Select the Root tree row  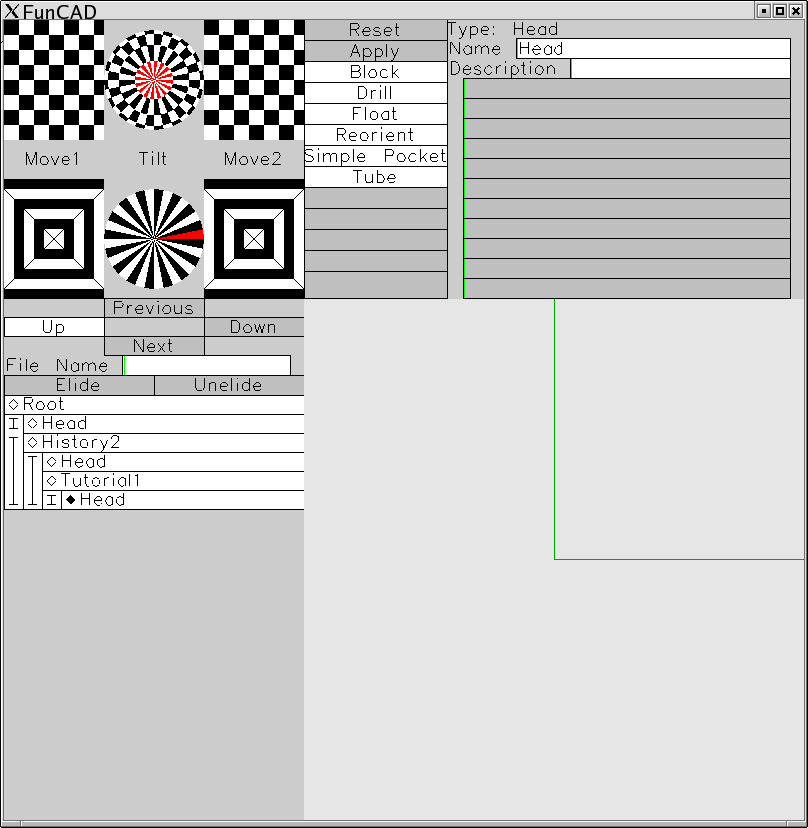(x=154, y=404)
